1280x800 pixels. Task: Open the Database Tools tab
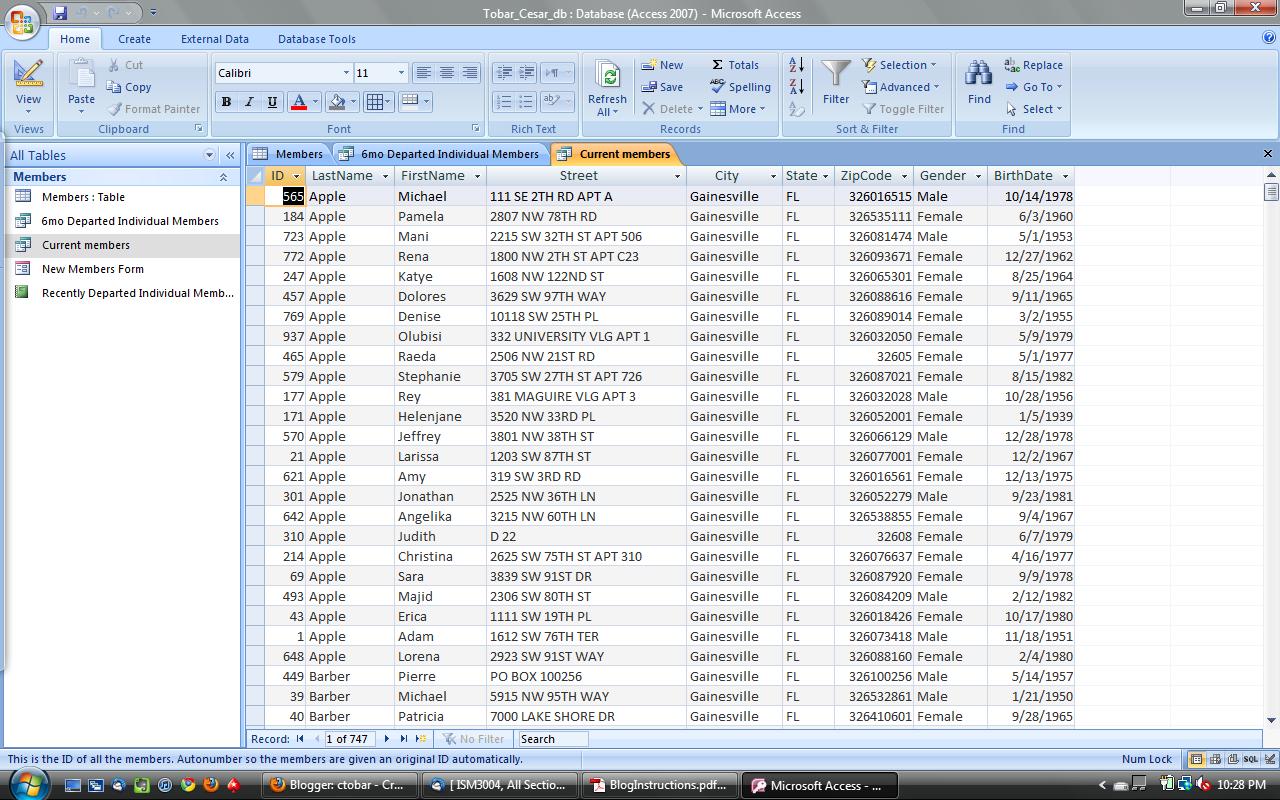point(317,39)
